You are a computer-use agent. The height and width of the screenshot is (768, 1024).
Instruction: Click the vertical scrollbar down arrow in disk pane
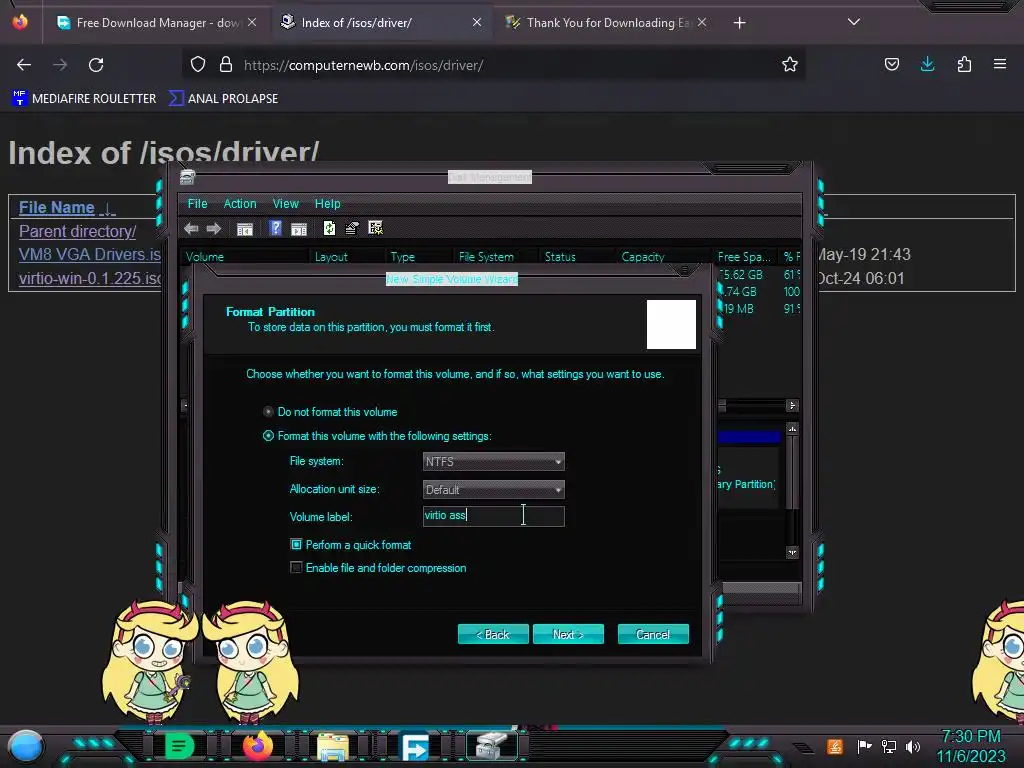[792, 552]
